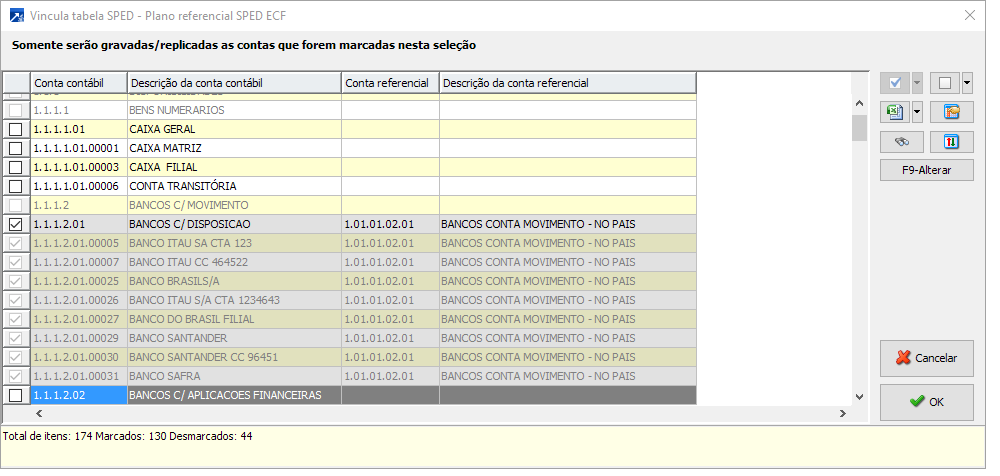Click the Cancelar button

927,358
